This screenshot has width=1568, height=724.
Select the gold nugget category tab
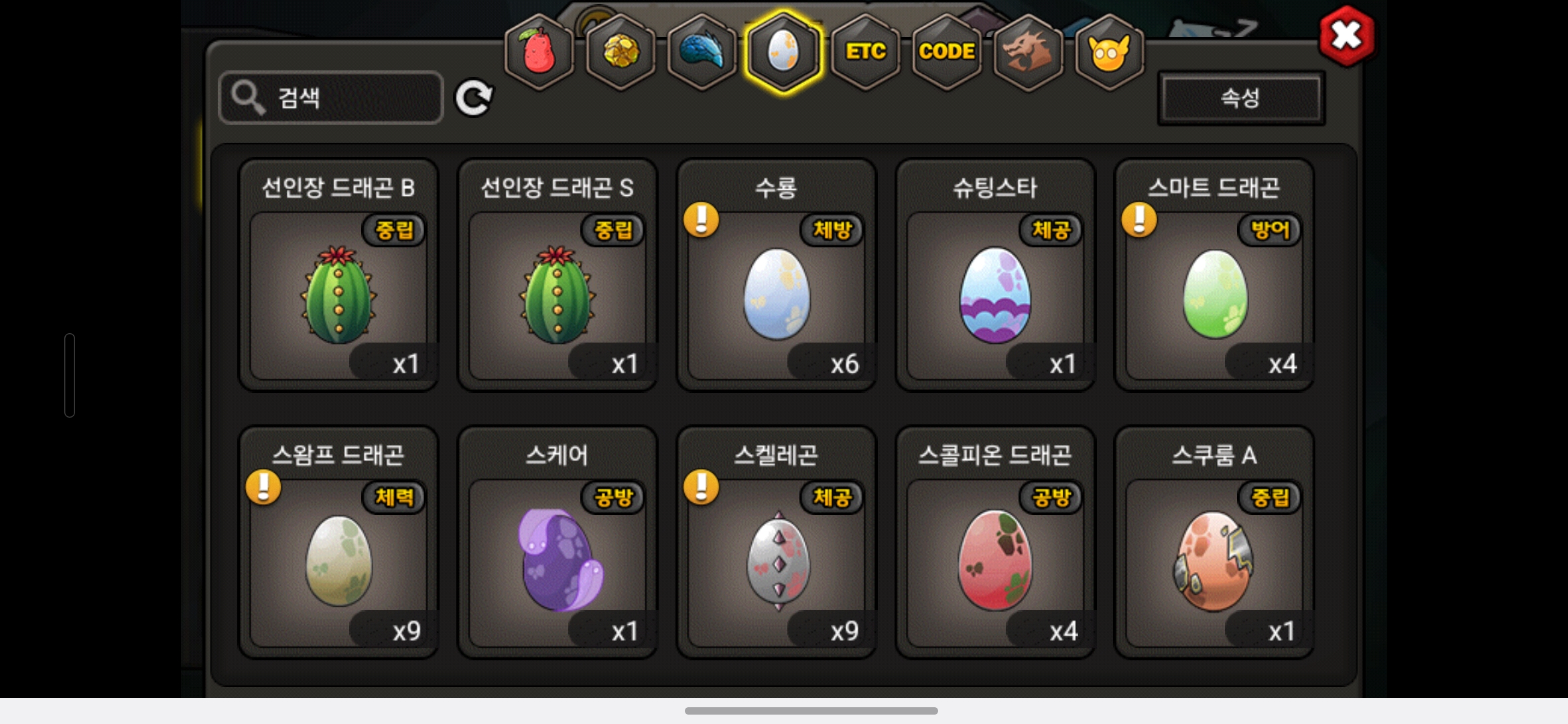(x=621, y=52)
